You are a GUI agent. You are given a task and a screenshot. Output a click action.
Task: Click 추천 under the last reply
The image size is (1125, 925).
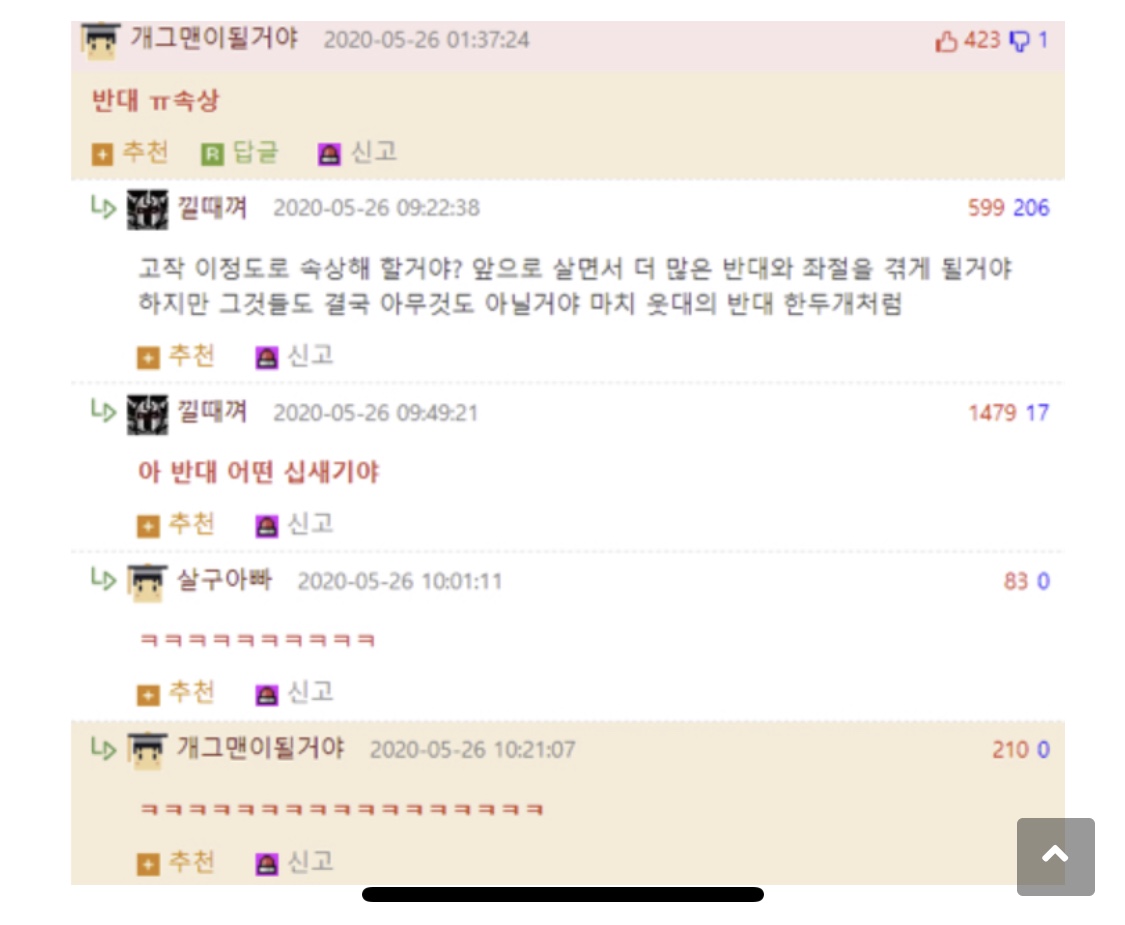coord(176,862)
